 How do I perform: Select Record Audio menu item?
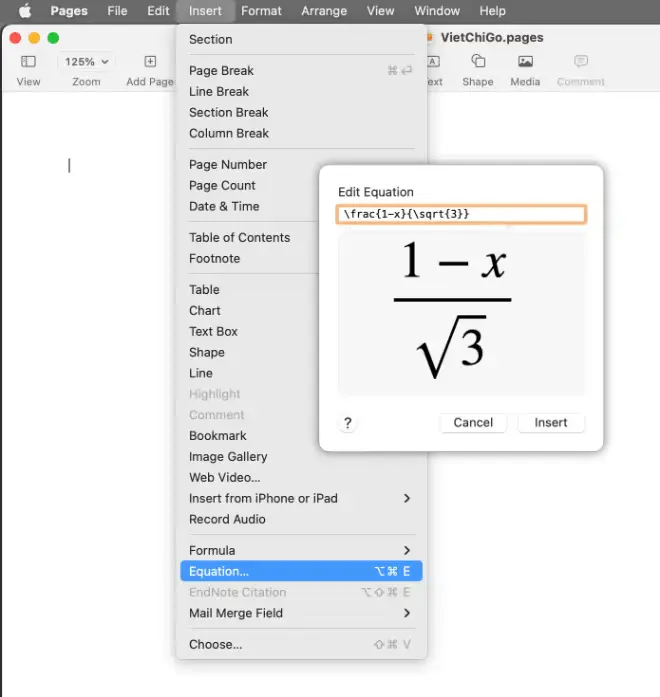coord(227,519)
